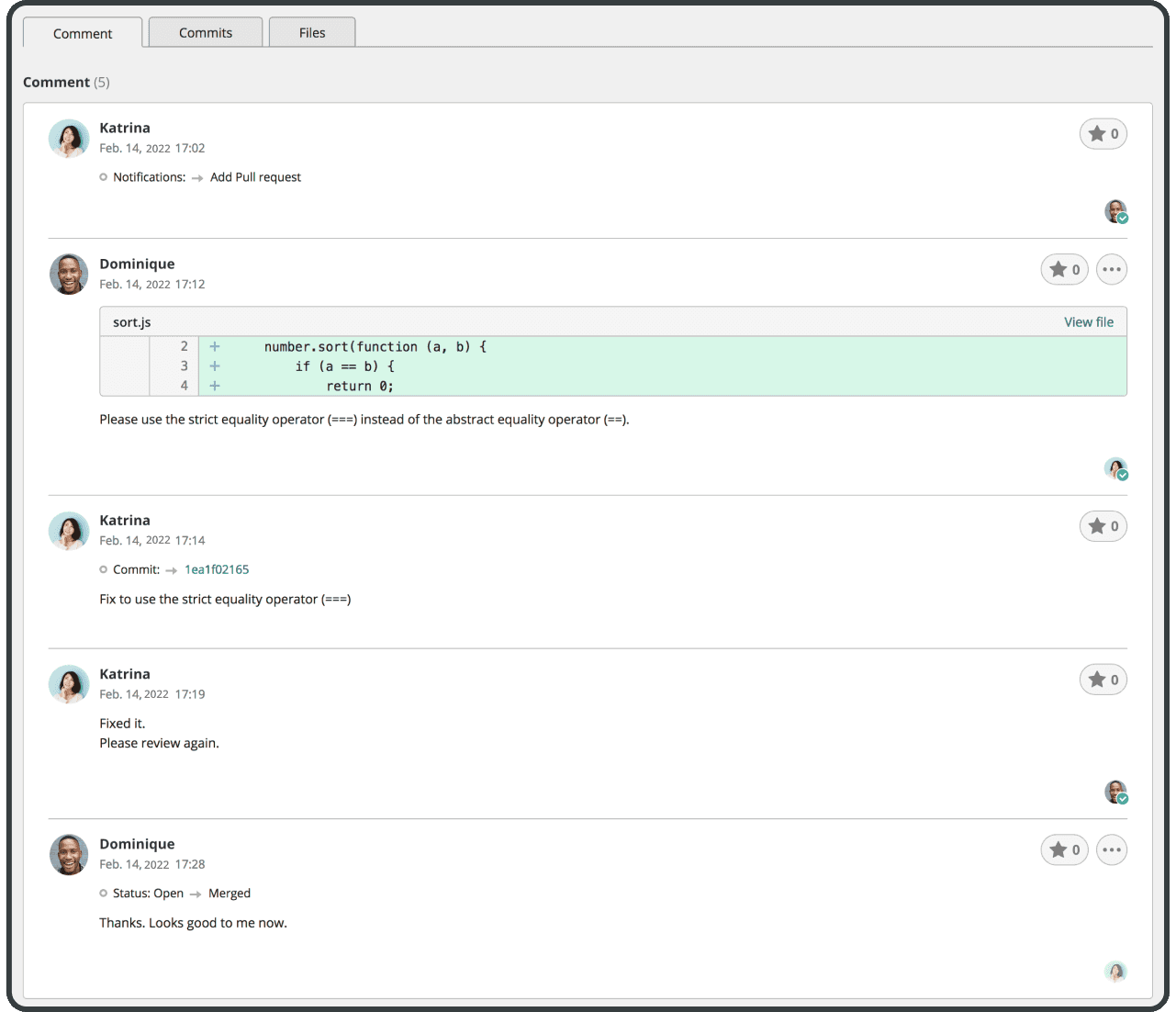
Task: Click the plus diff marker on line 2
Action: (x=214, y=346)
